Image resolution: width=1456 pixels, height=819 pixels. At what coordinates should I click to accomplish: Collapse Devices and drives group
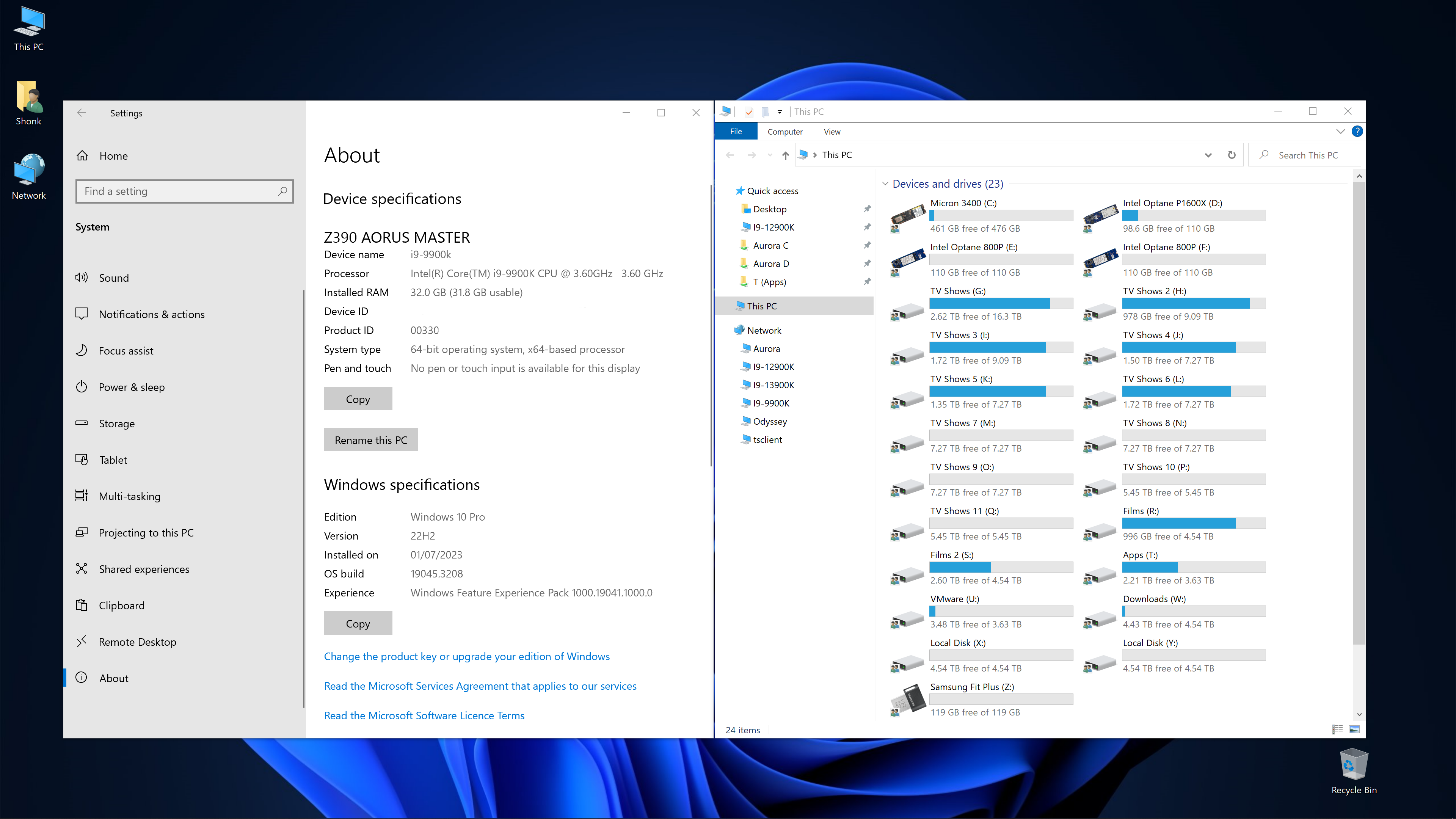(x=885, y=184)
